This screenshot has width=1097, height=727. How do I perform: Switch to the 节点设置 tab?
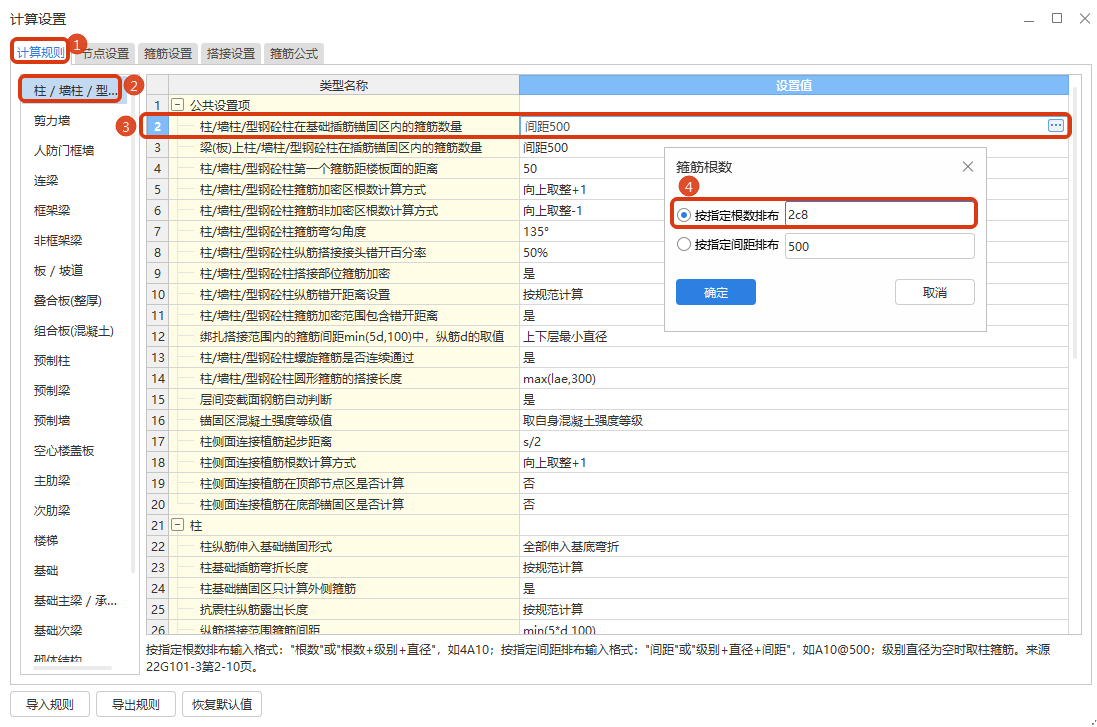tap(105, 53)
